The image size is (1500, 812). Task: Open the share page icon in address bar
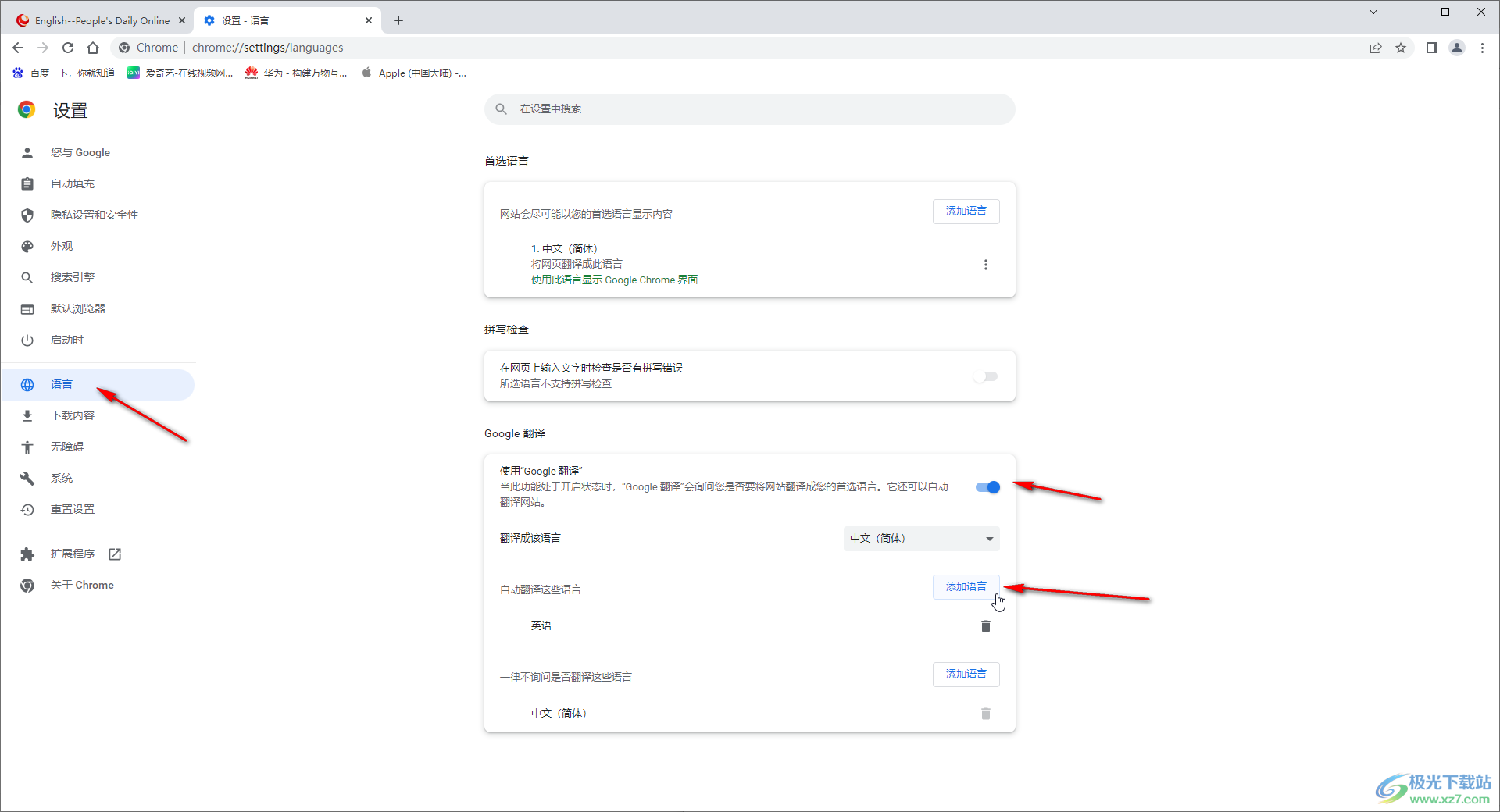click(1376, 48)
